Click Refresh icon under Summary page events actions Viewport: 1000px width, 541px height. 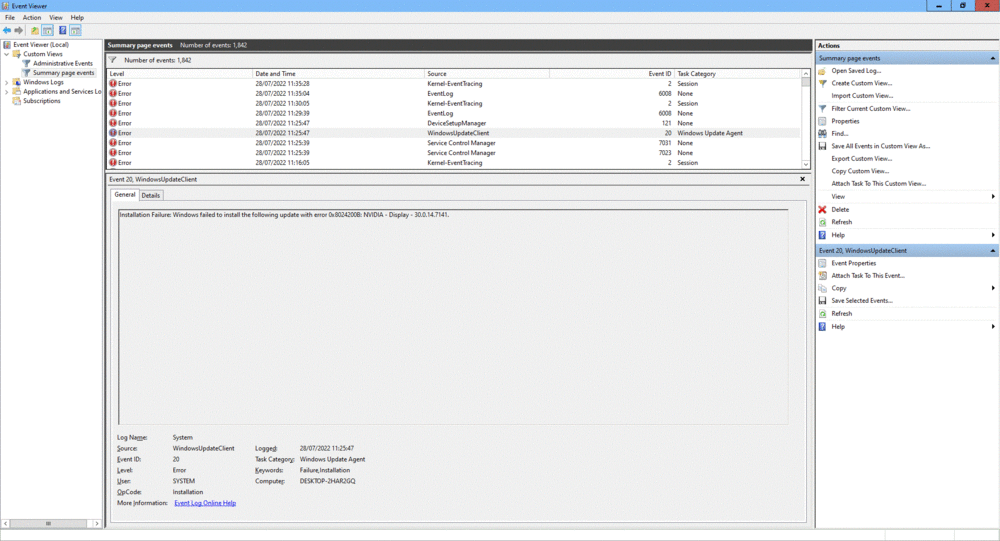823,222
